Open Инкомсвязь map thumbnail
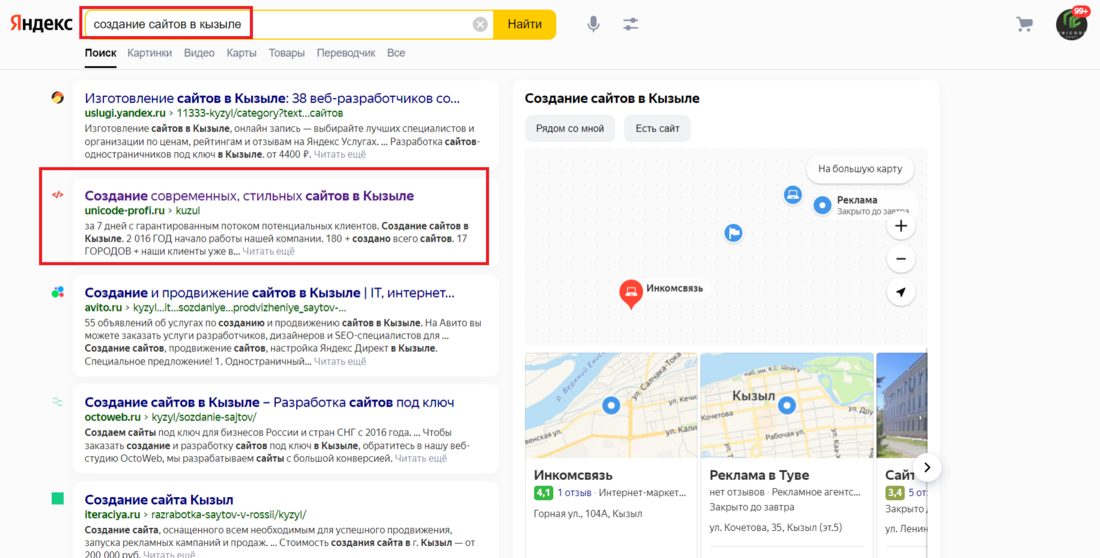The width and height of the screenshot is (1100, 558). coord(611,405)
